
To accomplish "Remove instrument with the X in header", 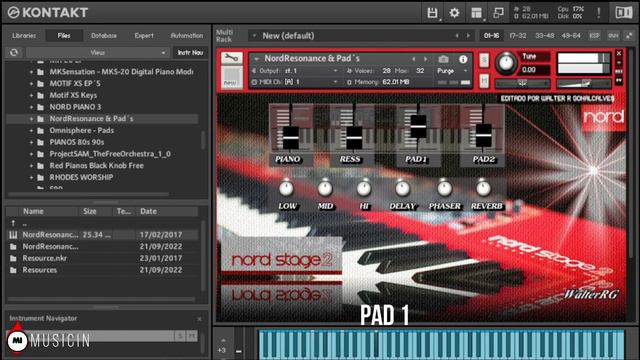I will pyautogui.click(x=619, y=53).
